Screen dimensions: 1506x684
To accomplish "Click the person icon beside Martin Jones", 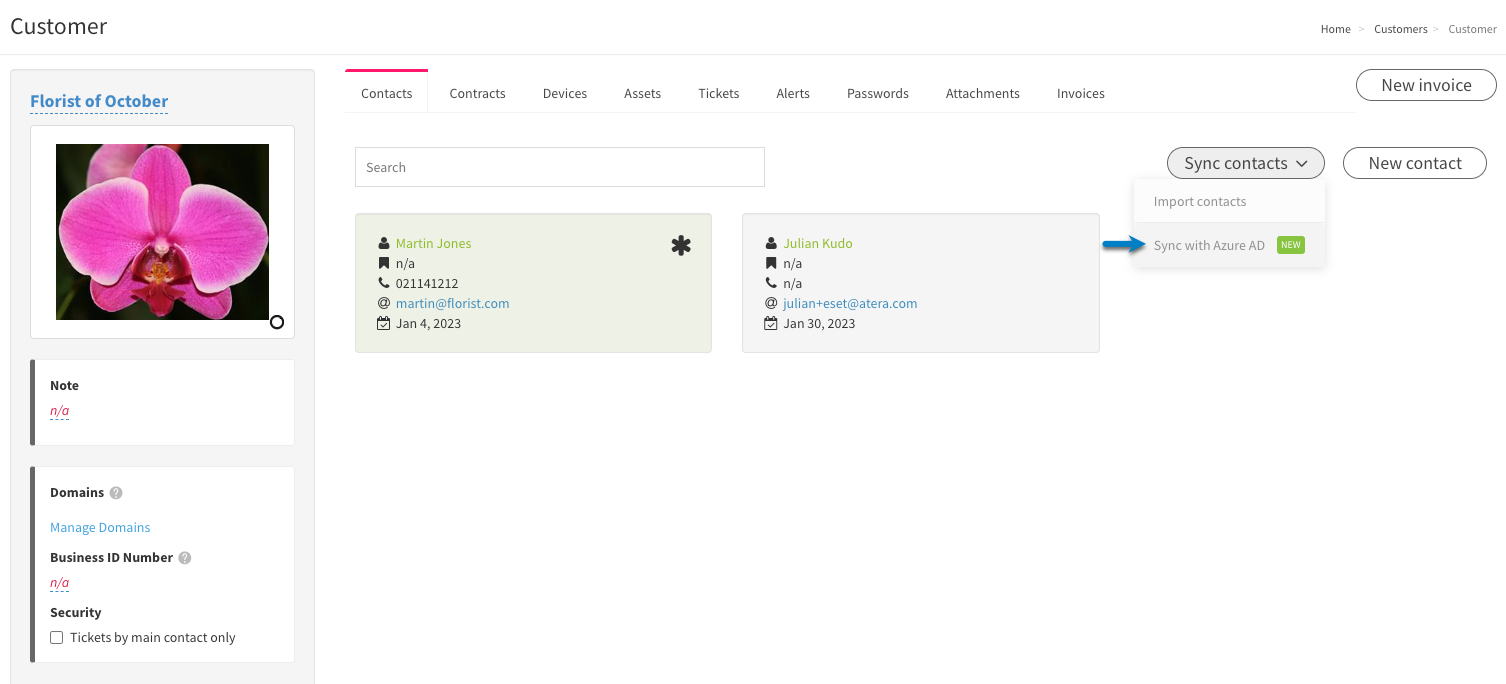I will (x=384, y=243).
